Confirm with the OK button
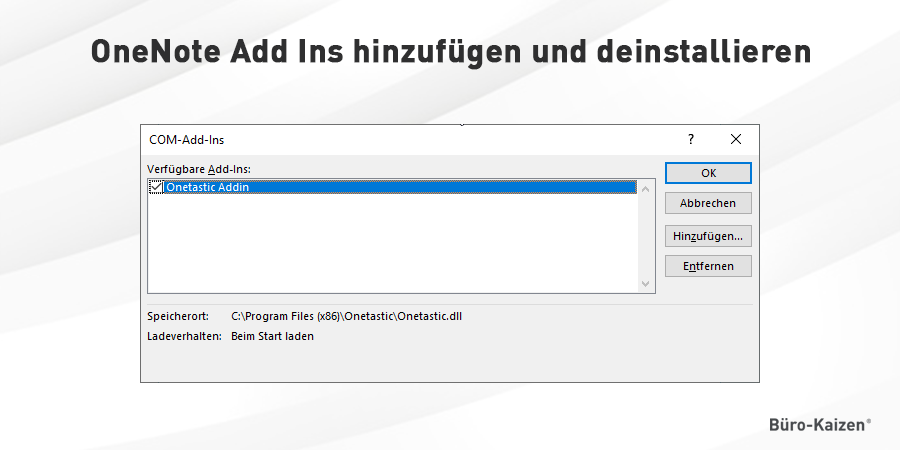900x450 pixels. tap(708, 173)
